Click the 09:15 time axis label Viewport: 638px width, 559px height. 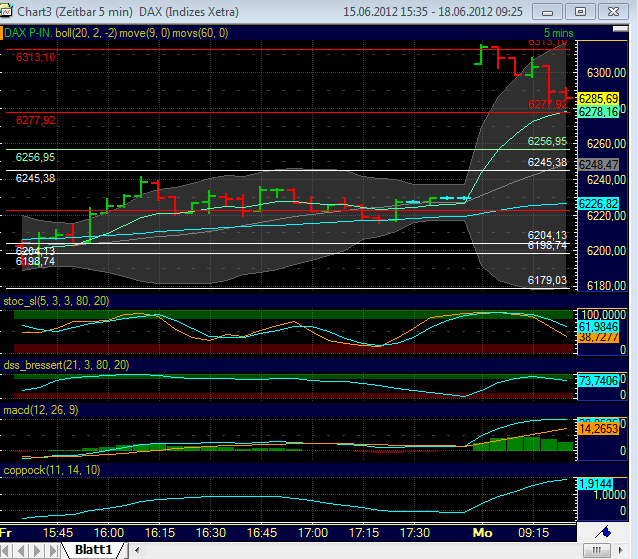point(533,533)
